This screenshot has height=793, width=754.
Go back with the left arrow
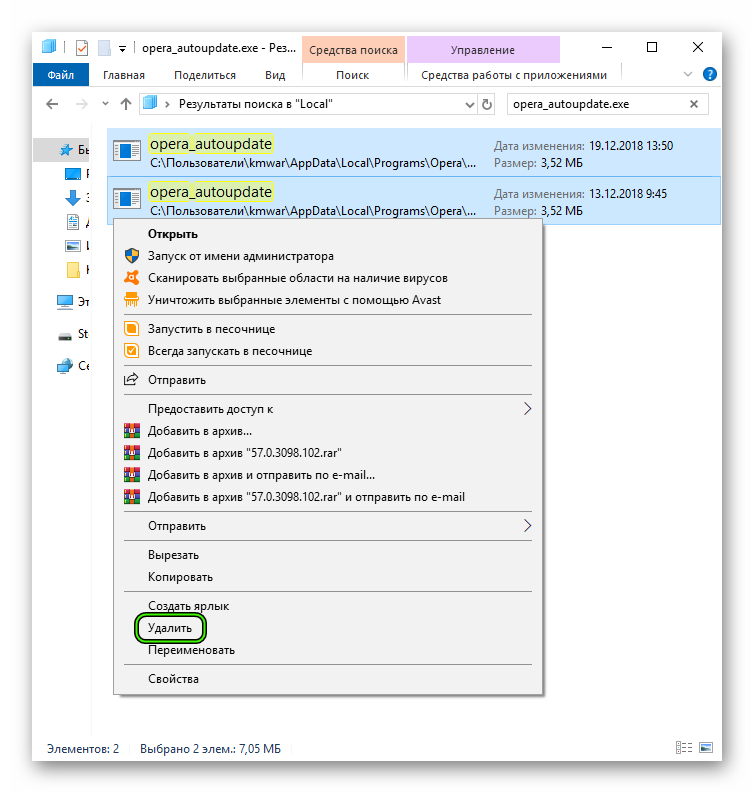point(52,104)
